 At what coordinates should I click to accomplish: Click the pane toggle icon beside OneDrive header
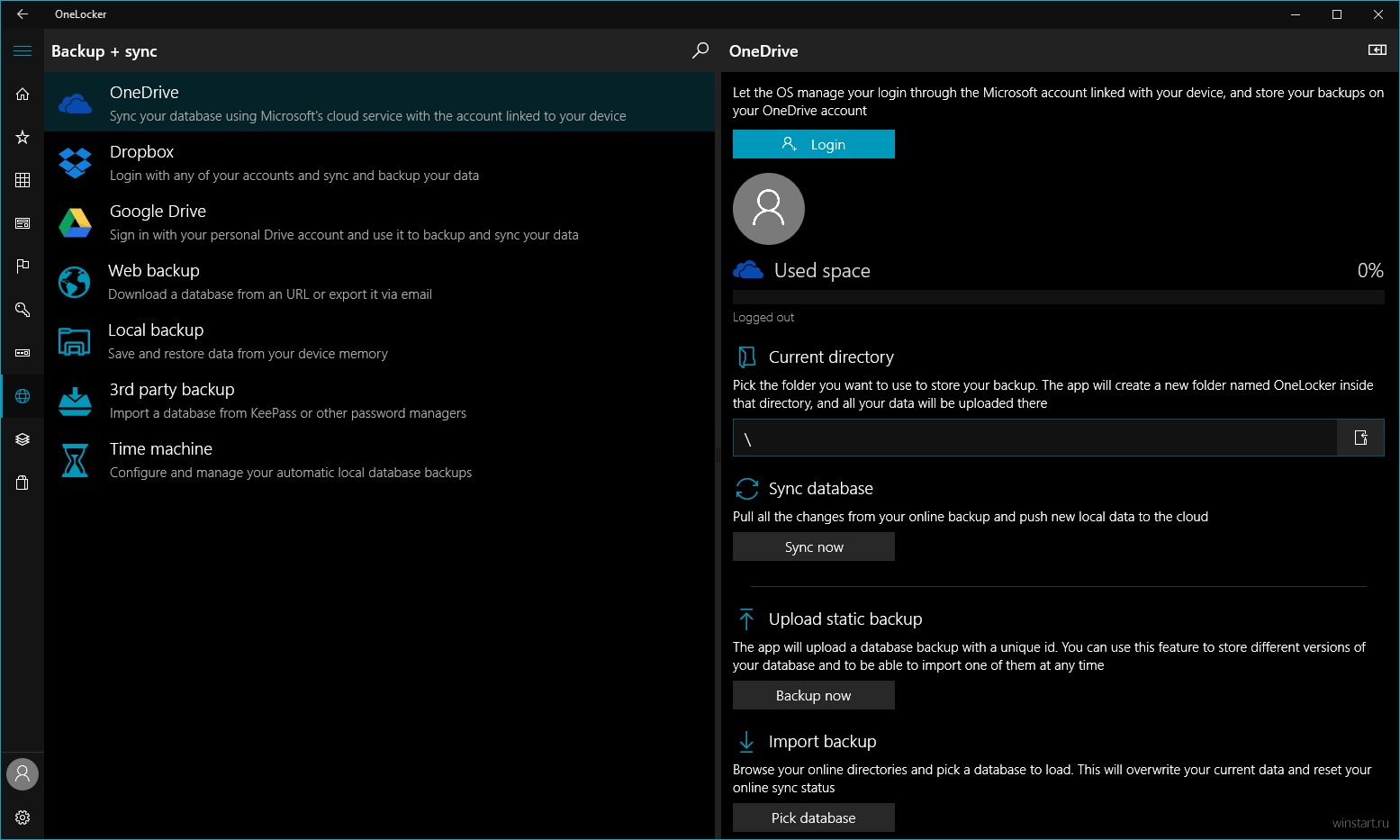click(x=1377, y=50)
